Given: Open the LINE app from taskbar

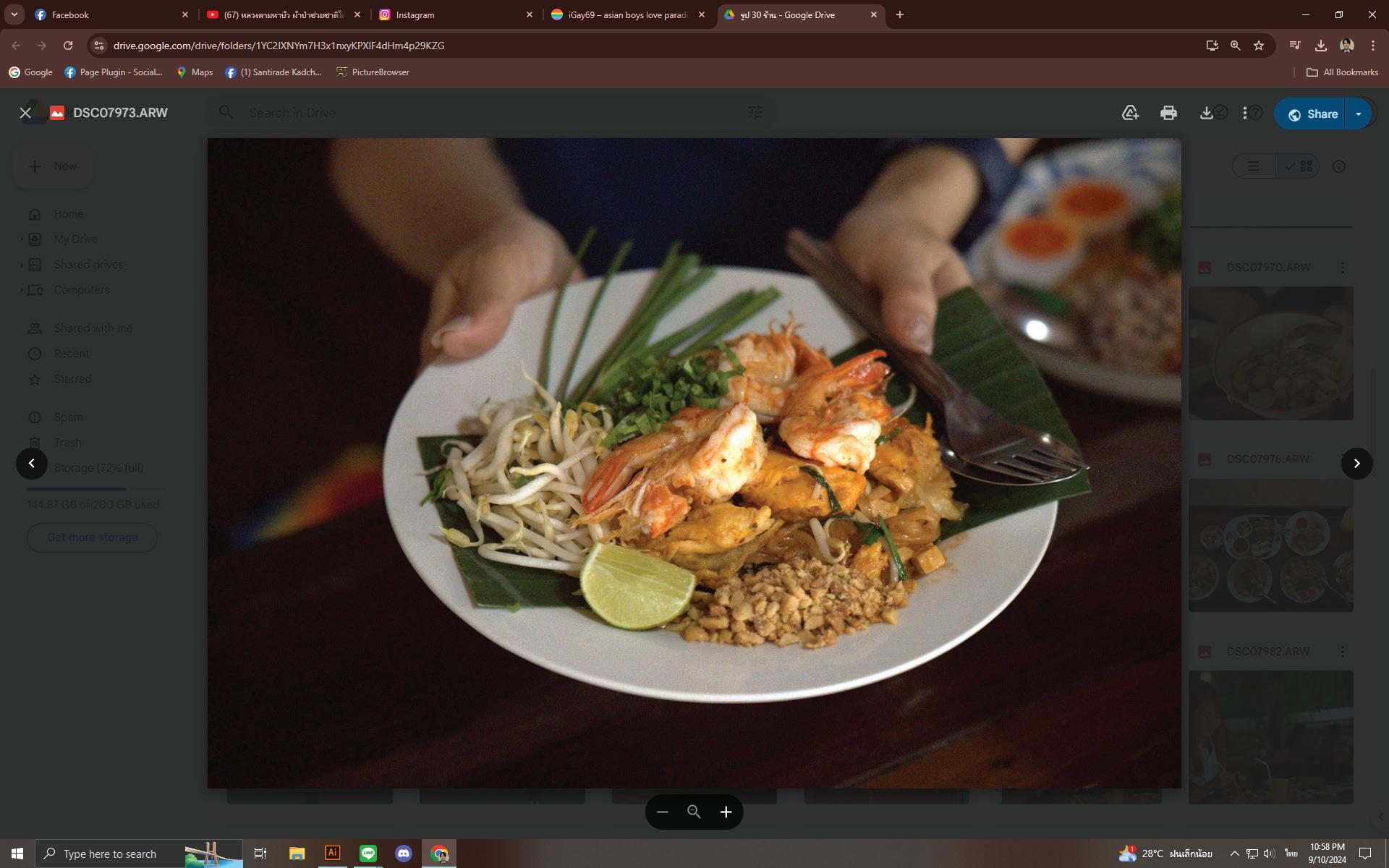Looking at the screenshot, I should pyautogui.click(x=368, y=854).
